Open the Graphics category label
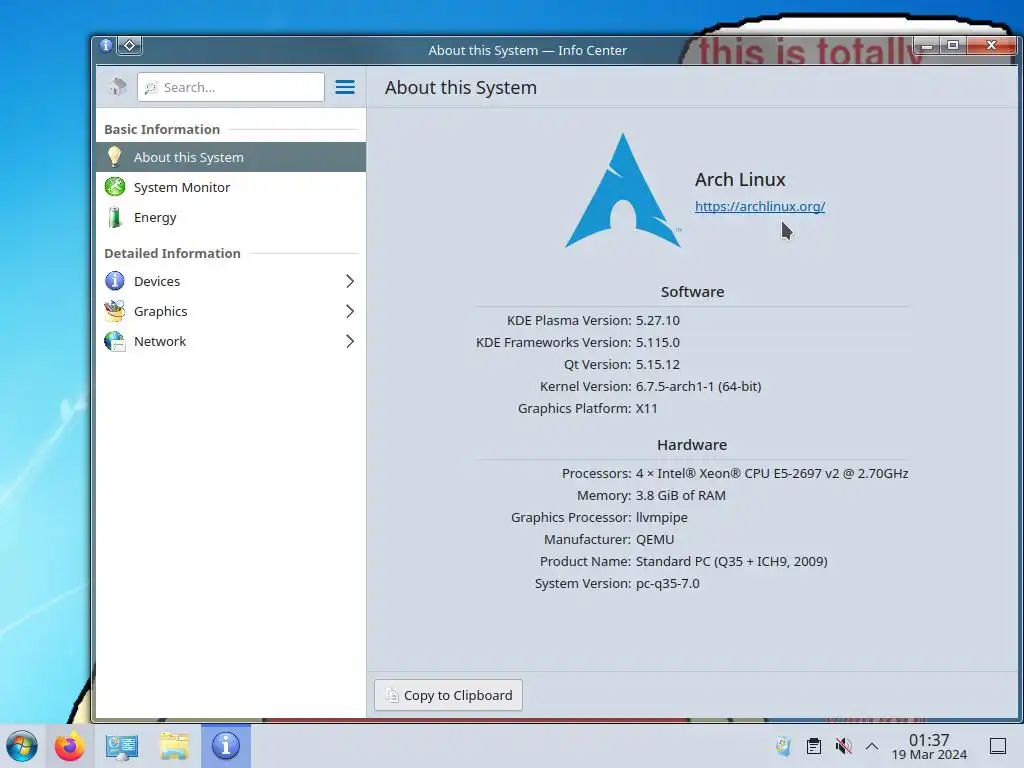 [161, 312]
